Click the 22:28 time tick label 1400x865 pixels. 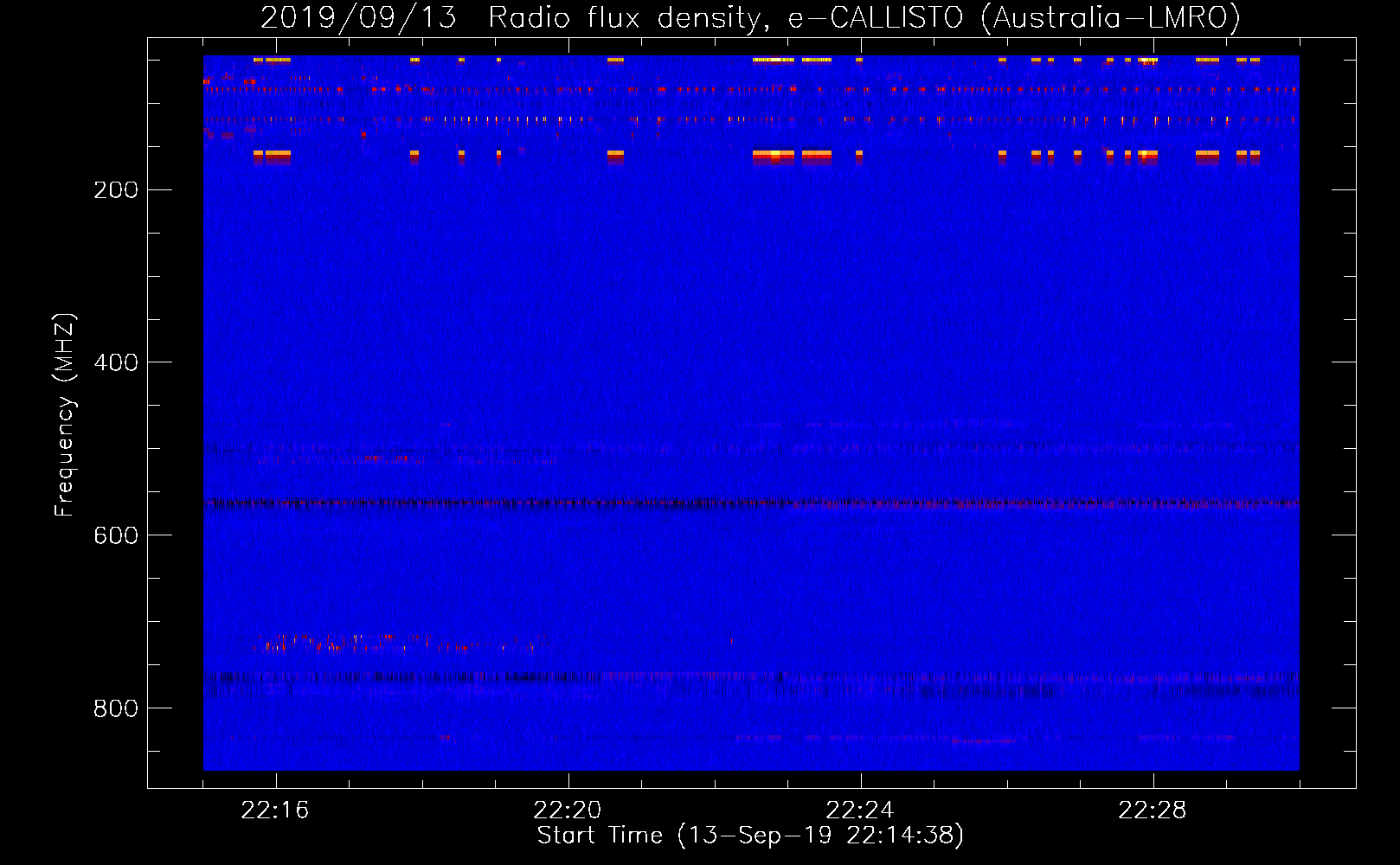point(1153,811)
